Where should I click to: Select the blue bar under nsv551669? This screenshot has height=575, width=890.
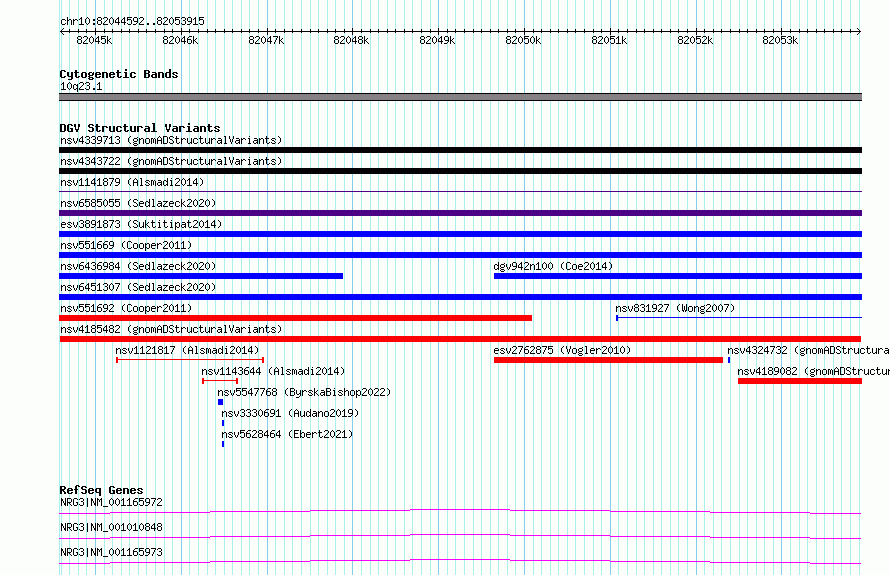460,255
